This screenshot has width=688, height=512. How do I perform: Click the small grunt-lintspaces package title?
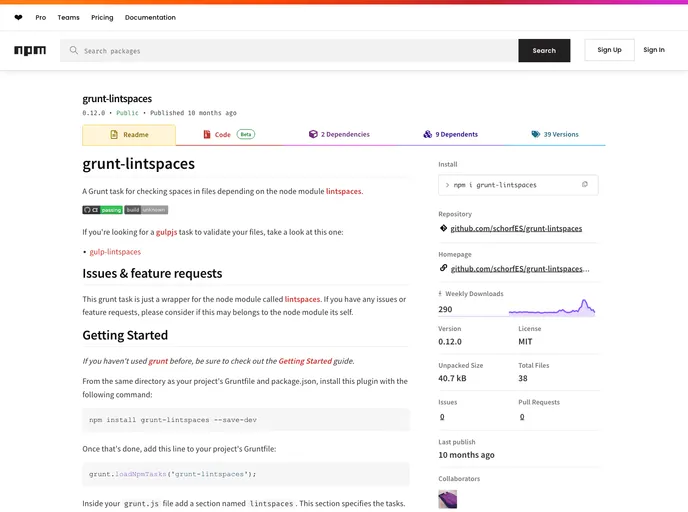pyautogui.click(x=117, y=99)
